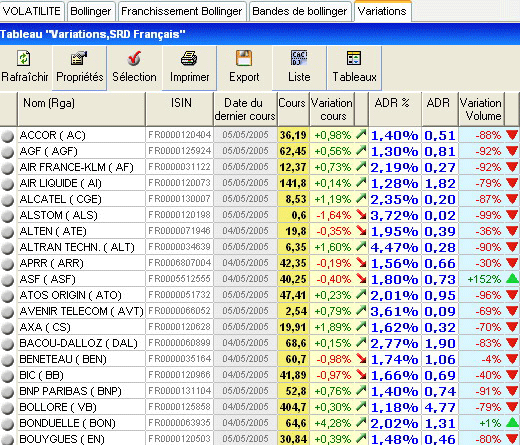Sort by Cours column header
Viewport: 520px width, 445px height.
[x=293, y=109]
